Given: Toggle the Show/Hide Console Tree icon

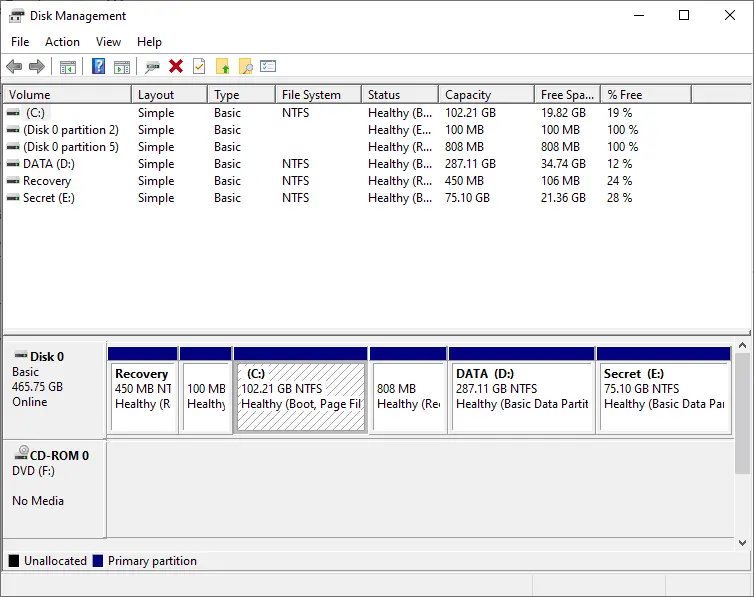Looking at the screenshot, I should click(68, 67).
